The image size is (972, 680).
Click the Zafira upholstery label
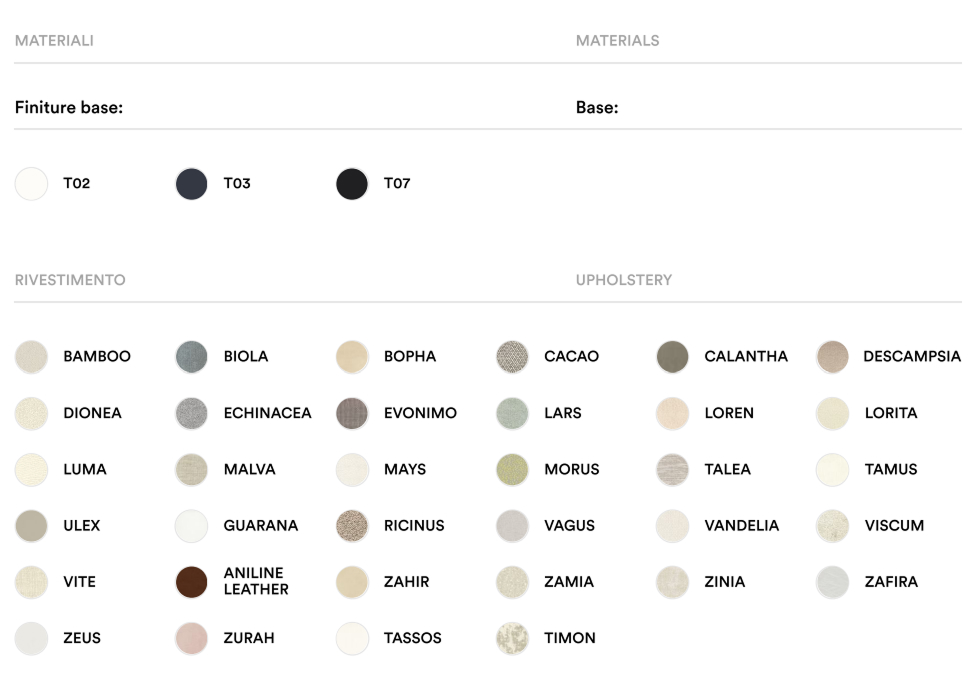[x=891, y=582]
